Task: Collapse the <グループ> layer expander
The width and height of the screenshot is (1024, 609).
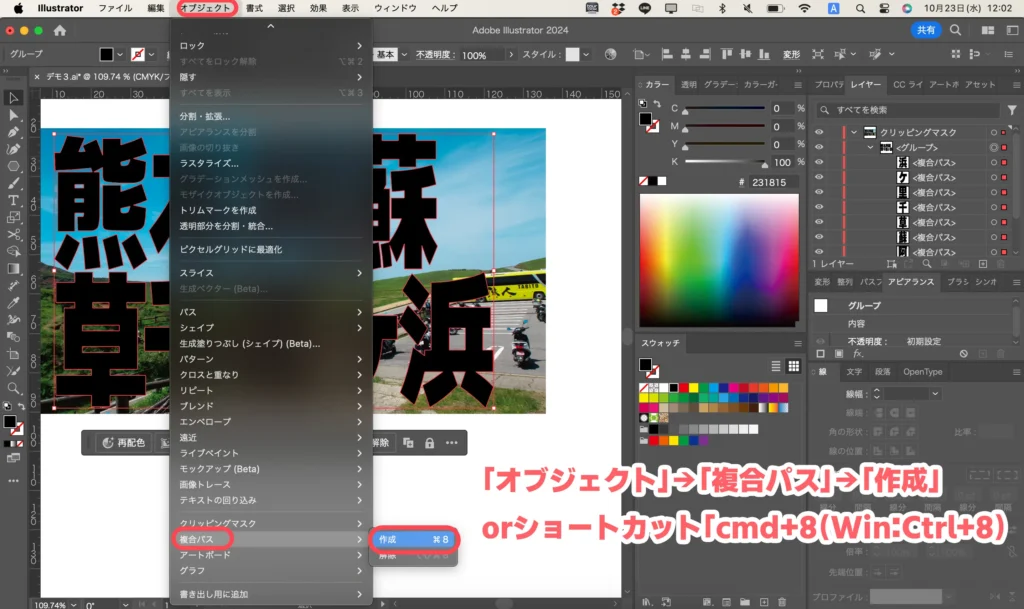Action: (x=870, y=148)
